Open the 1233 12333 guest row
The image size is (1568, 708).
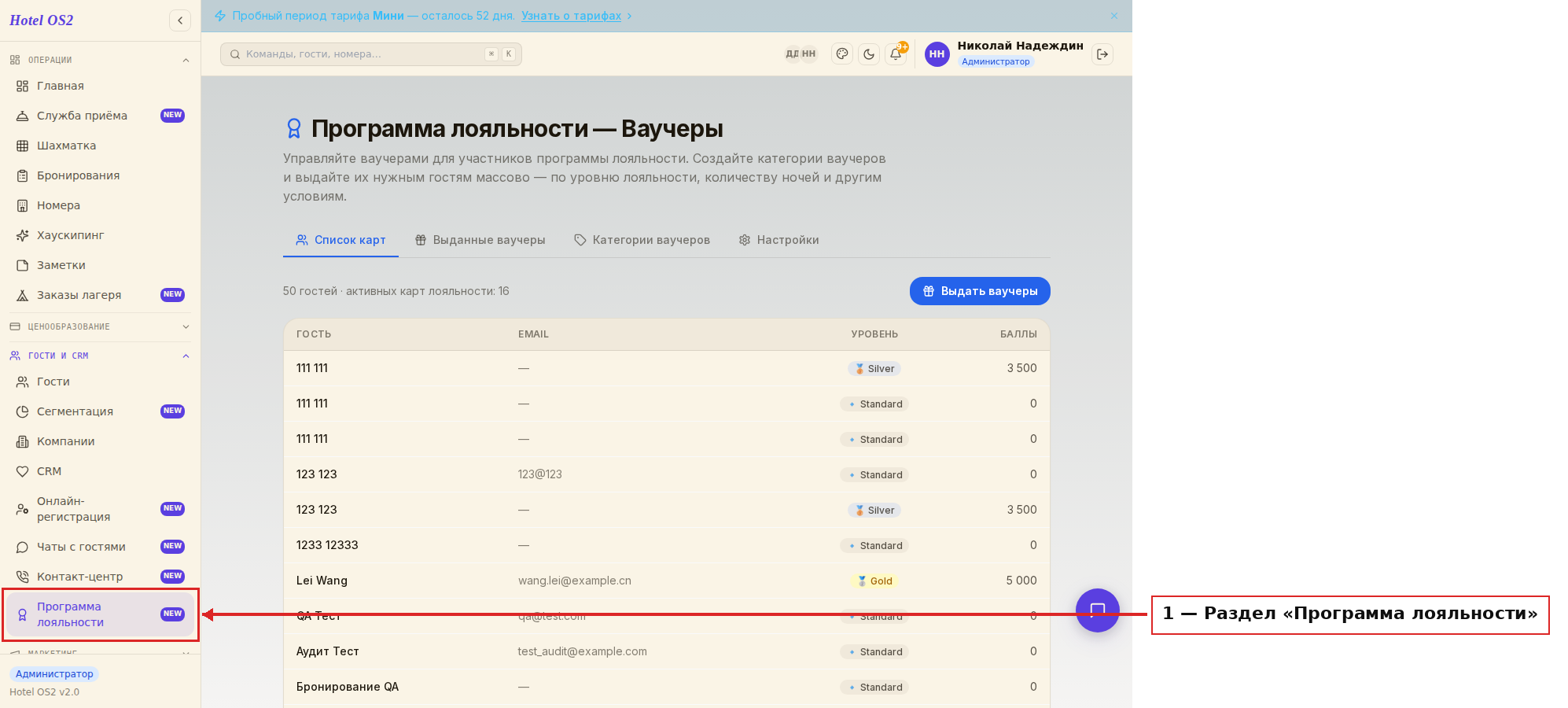pos(667,545)
